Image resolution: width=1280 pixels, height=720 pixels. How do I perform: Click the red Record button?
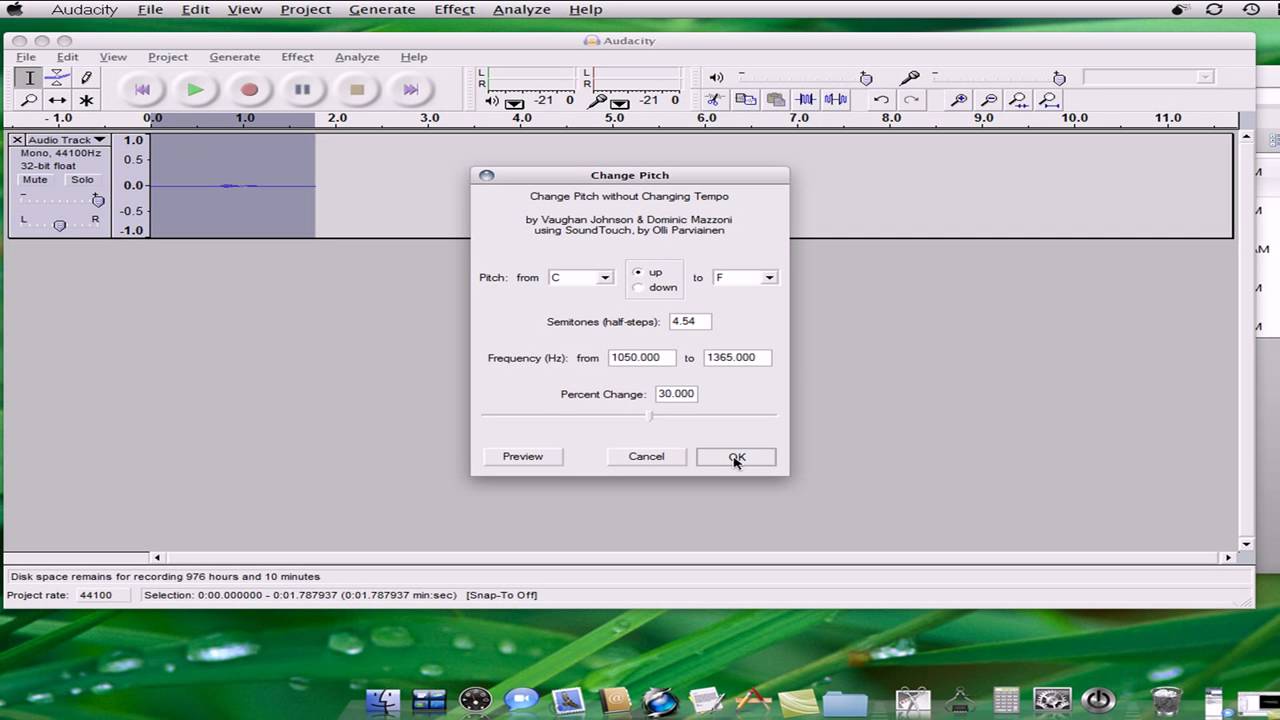coord(249,90)
